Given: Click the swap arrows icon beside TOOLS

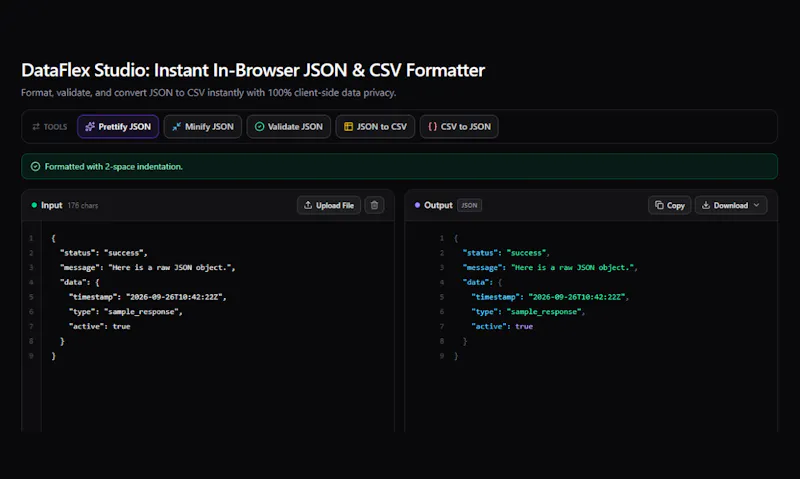Looking at the screenshot, I should pos(36,127).
